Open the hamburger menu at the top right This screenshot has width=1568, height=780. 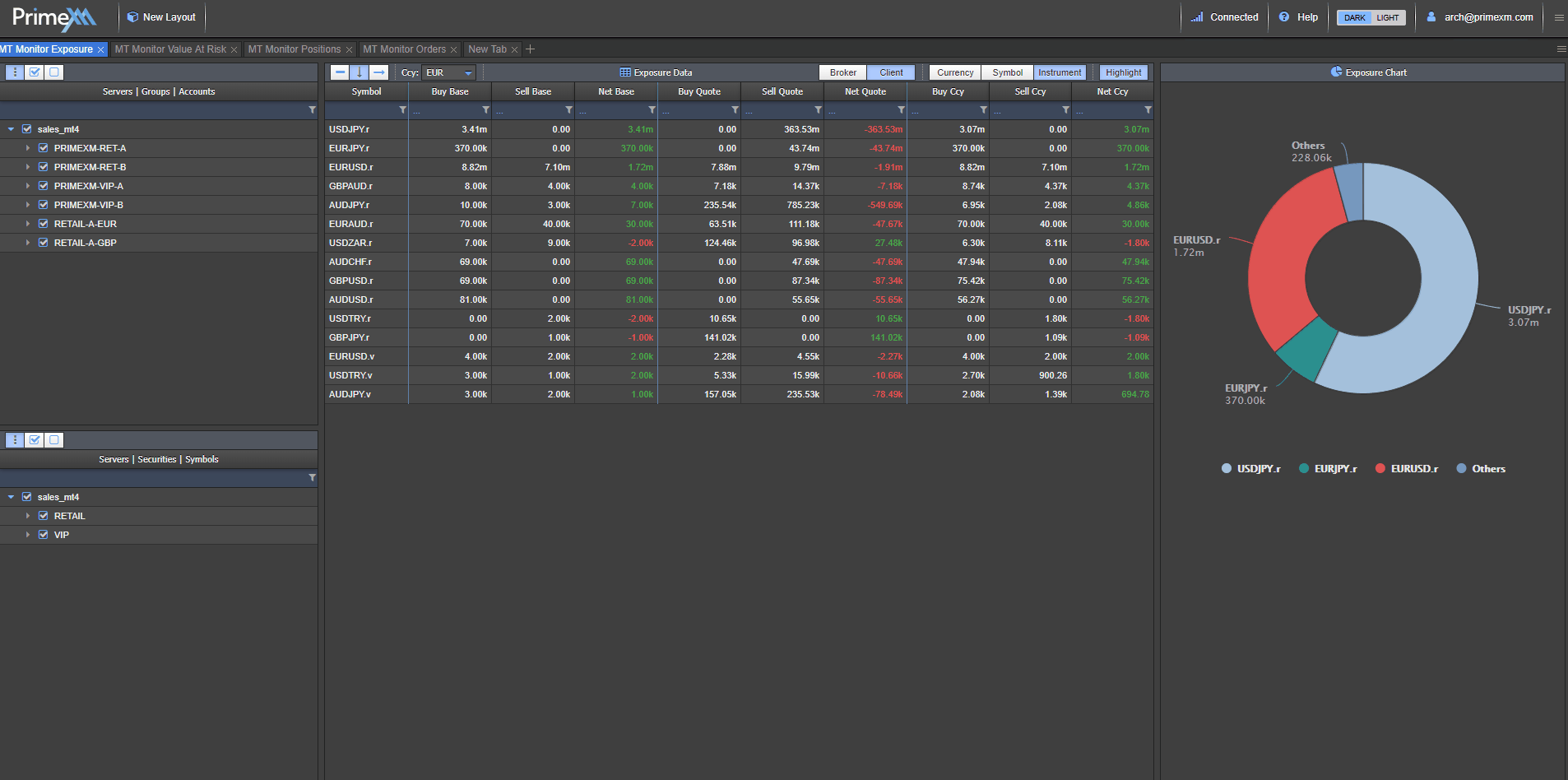pos(1559,17)
